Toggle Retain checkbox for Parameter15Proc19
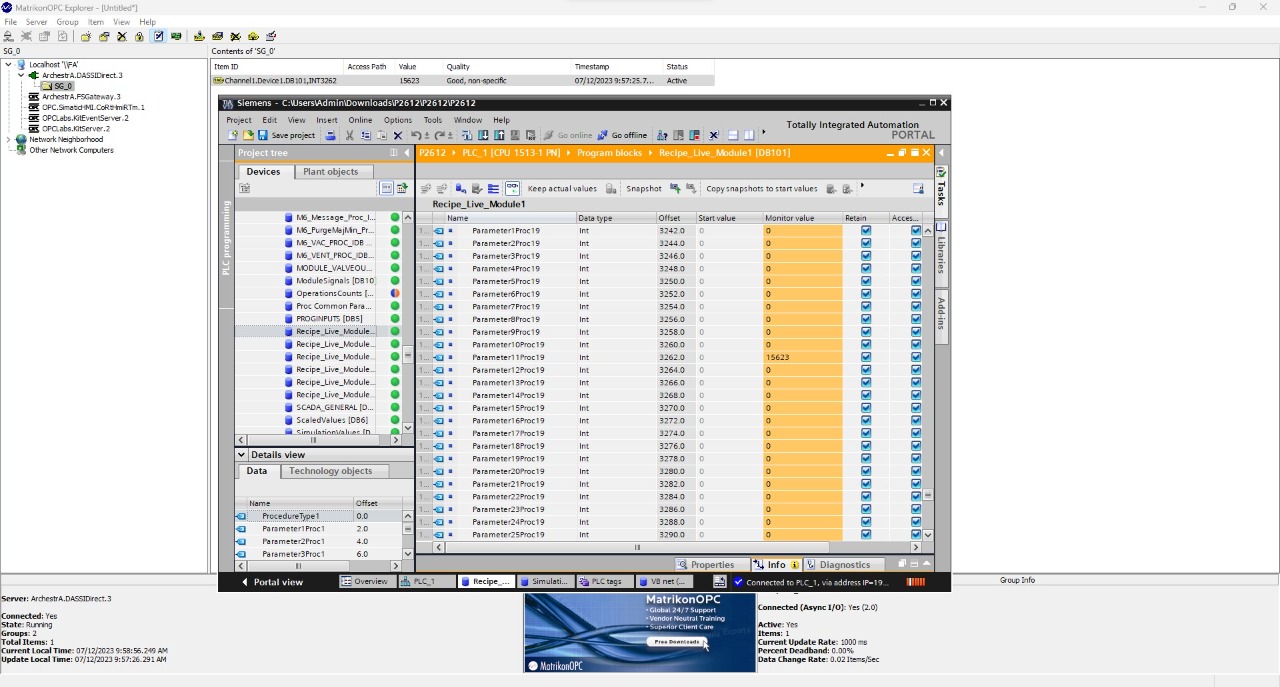This screenshot has height=687, width=1280. pos(866,408)
